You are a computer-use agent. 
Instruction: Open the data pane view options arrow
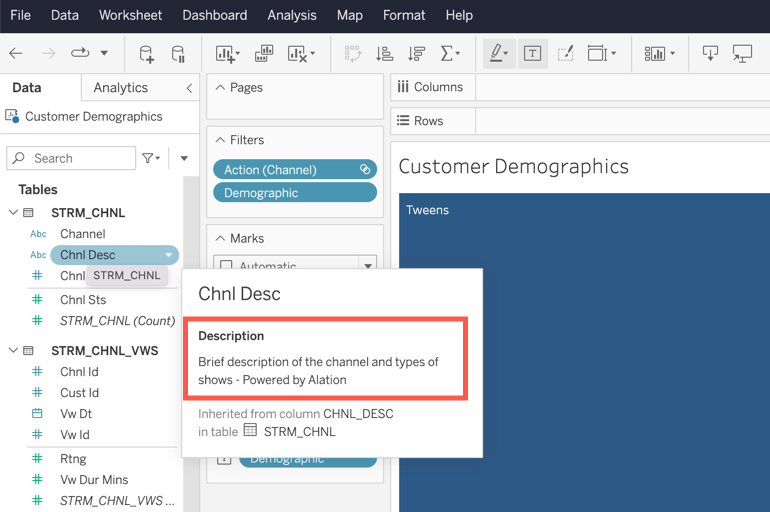click(x=184, y=158)
